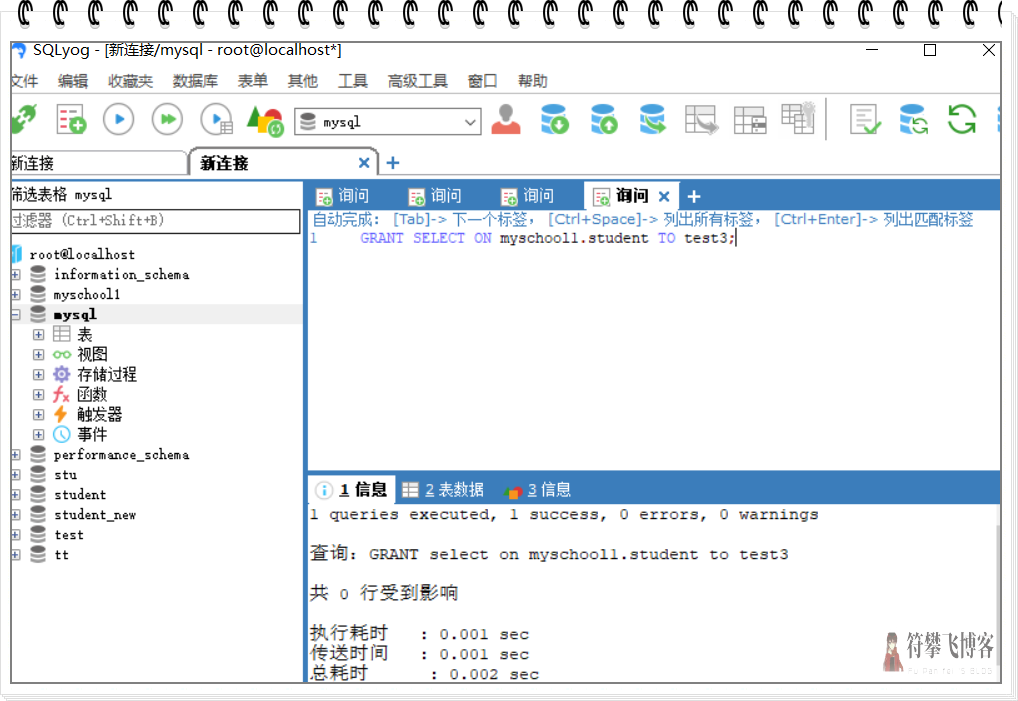Open the 工具 menu
Viewport: 1018px width, 701px height.
[x=353, y=81]
